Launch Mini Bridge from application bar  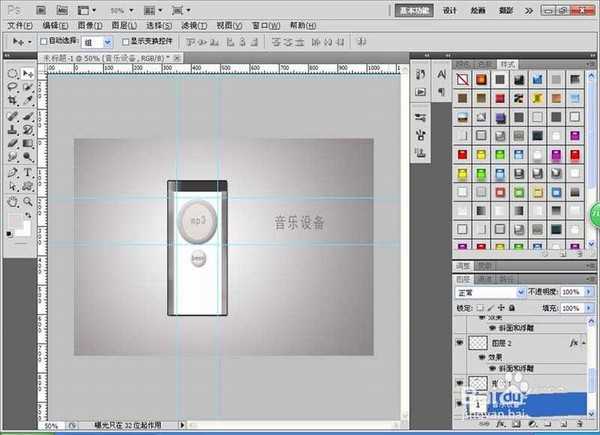pyautogui.click(x=62, y=10)
